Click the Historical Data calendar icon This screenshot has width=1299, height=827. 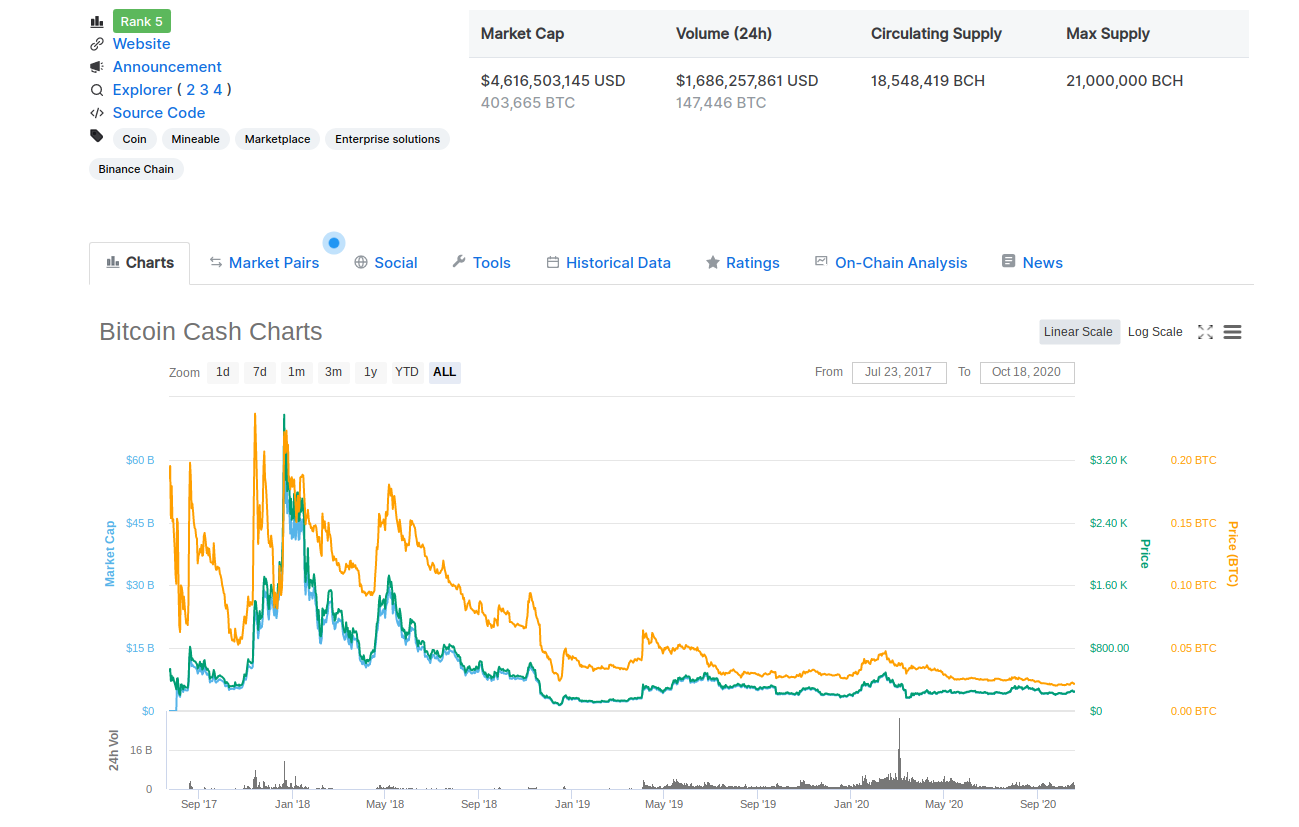pos(552,262)
